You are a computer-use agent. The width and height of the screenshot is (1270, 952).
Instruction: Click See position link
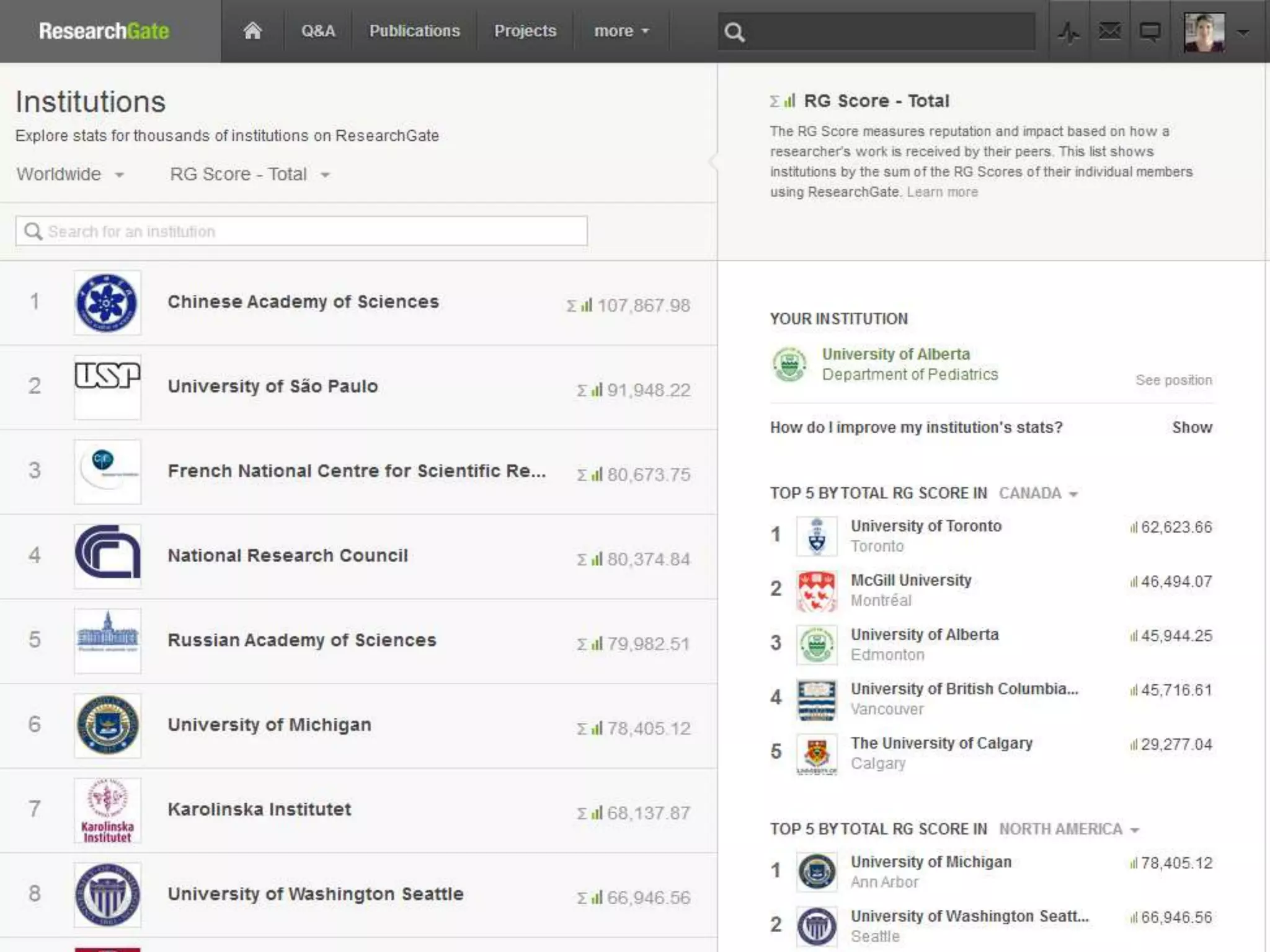[x=1173, y=380]
